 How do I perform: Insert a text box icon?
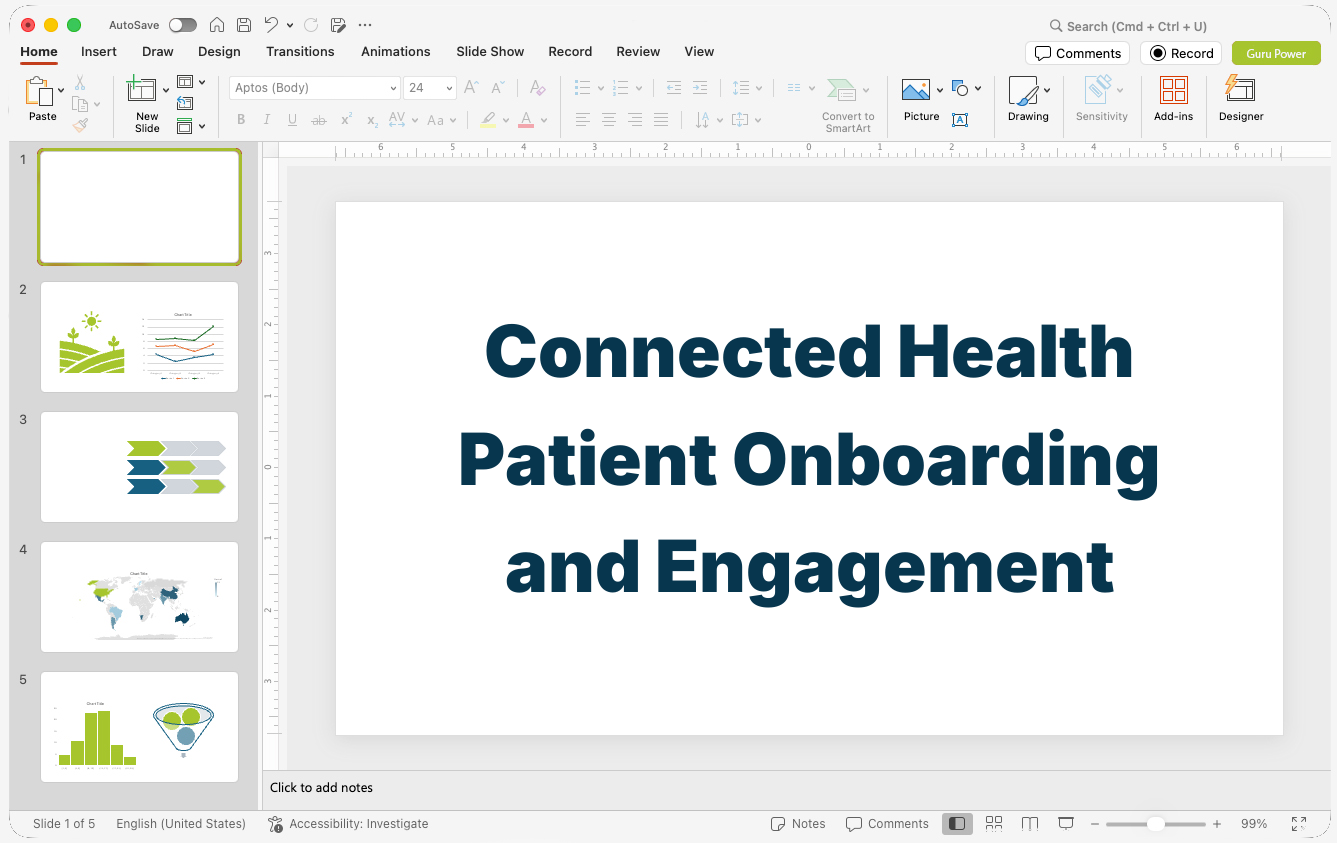pos(960,120)
